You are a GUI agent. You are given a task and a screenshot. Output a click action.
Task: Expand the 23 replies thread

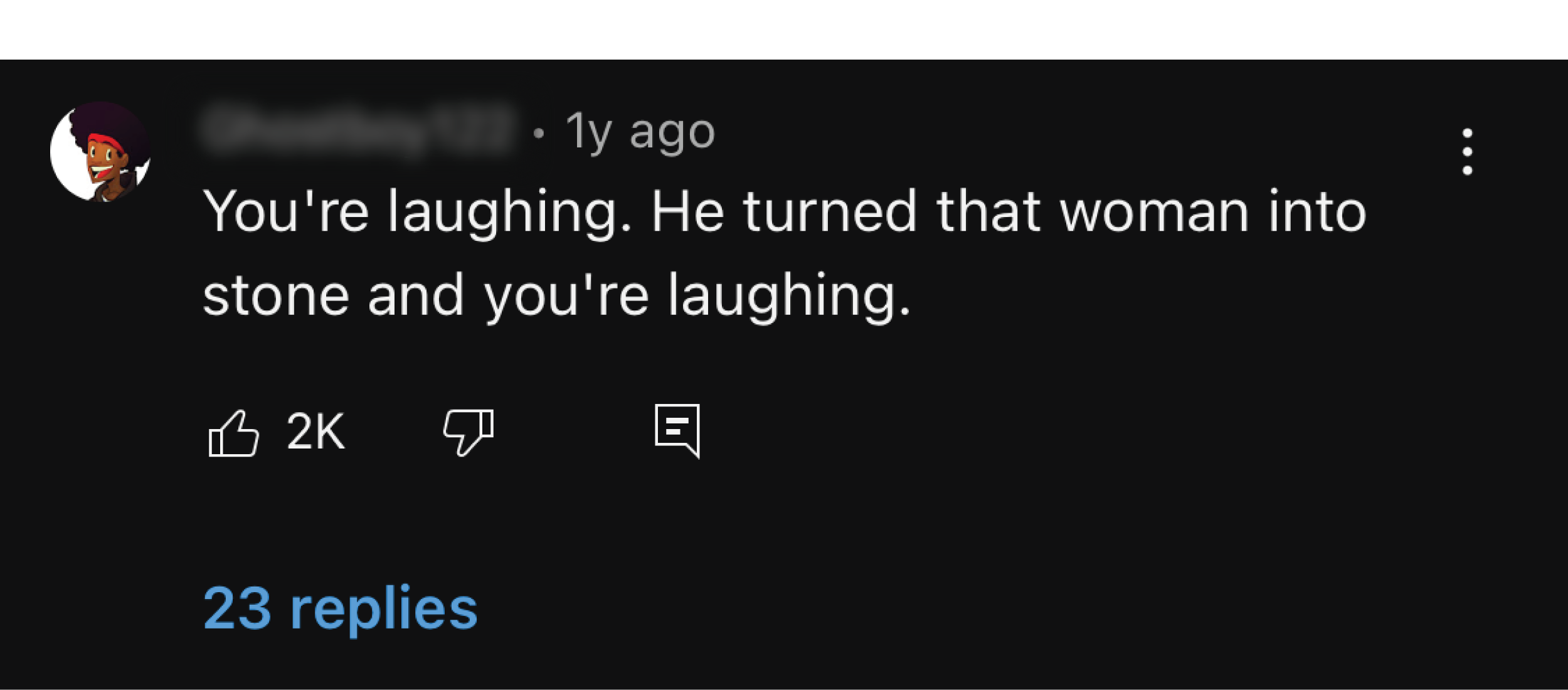click(340, 608)
